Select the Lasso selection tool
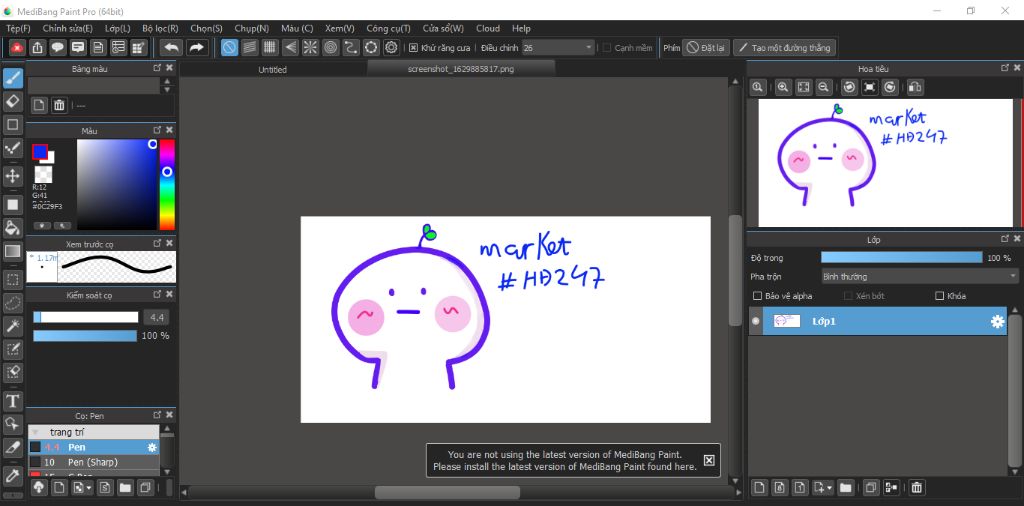Screen dimensions: 1024x506 click(x=13, y=303)
